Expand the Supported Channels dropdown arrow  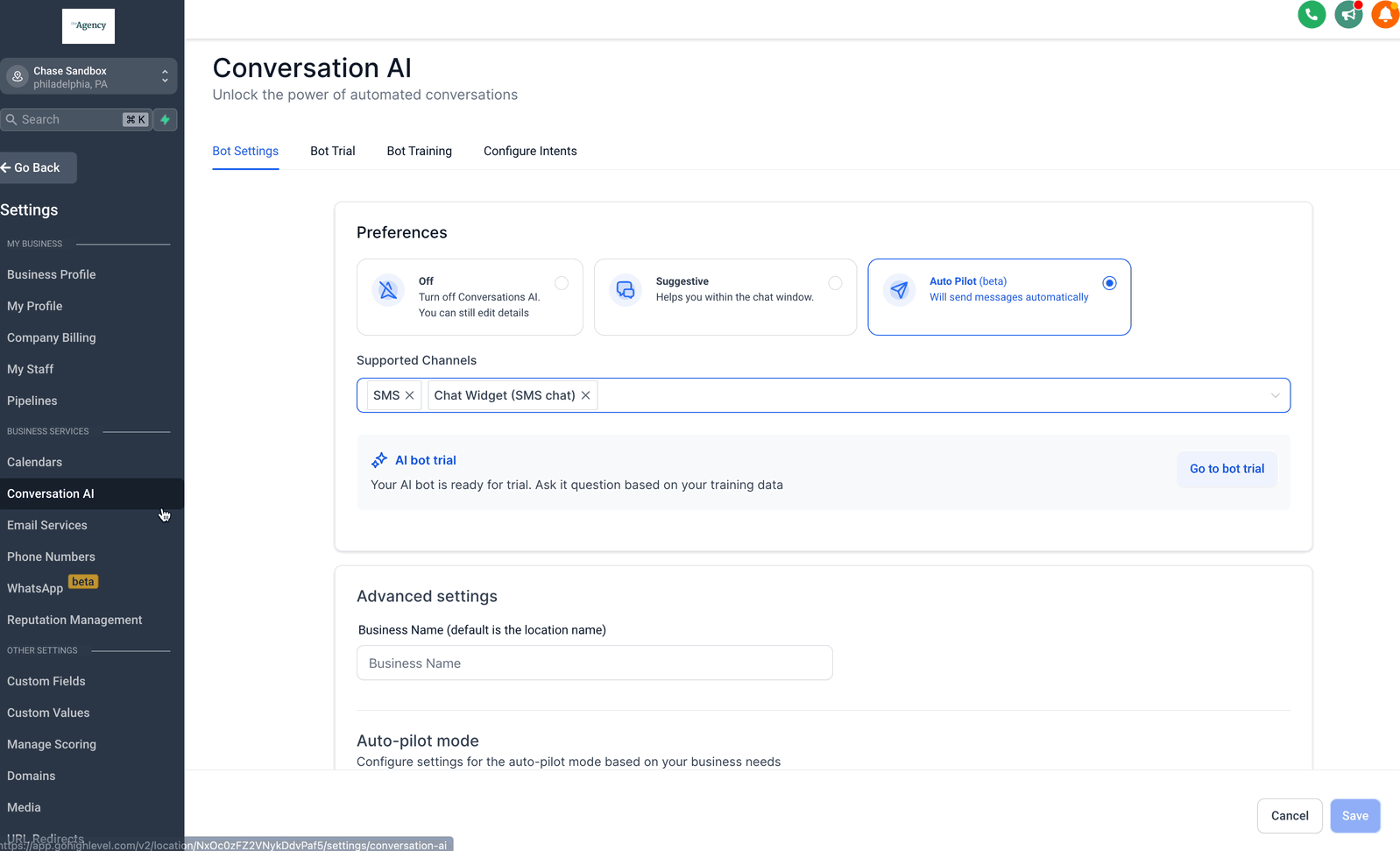click(x=1275, y=395)
